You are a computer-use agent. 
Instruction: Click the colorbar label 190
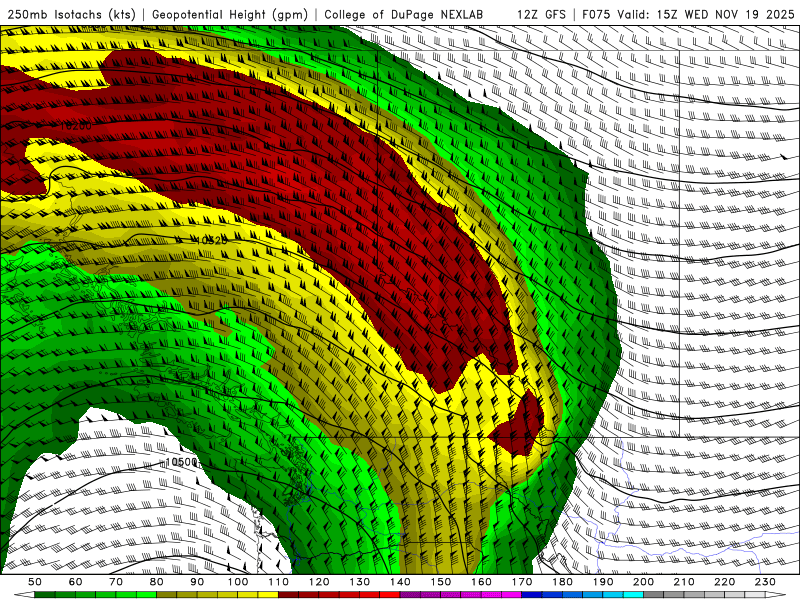click(603, 582)
